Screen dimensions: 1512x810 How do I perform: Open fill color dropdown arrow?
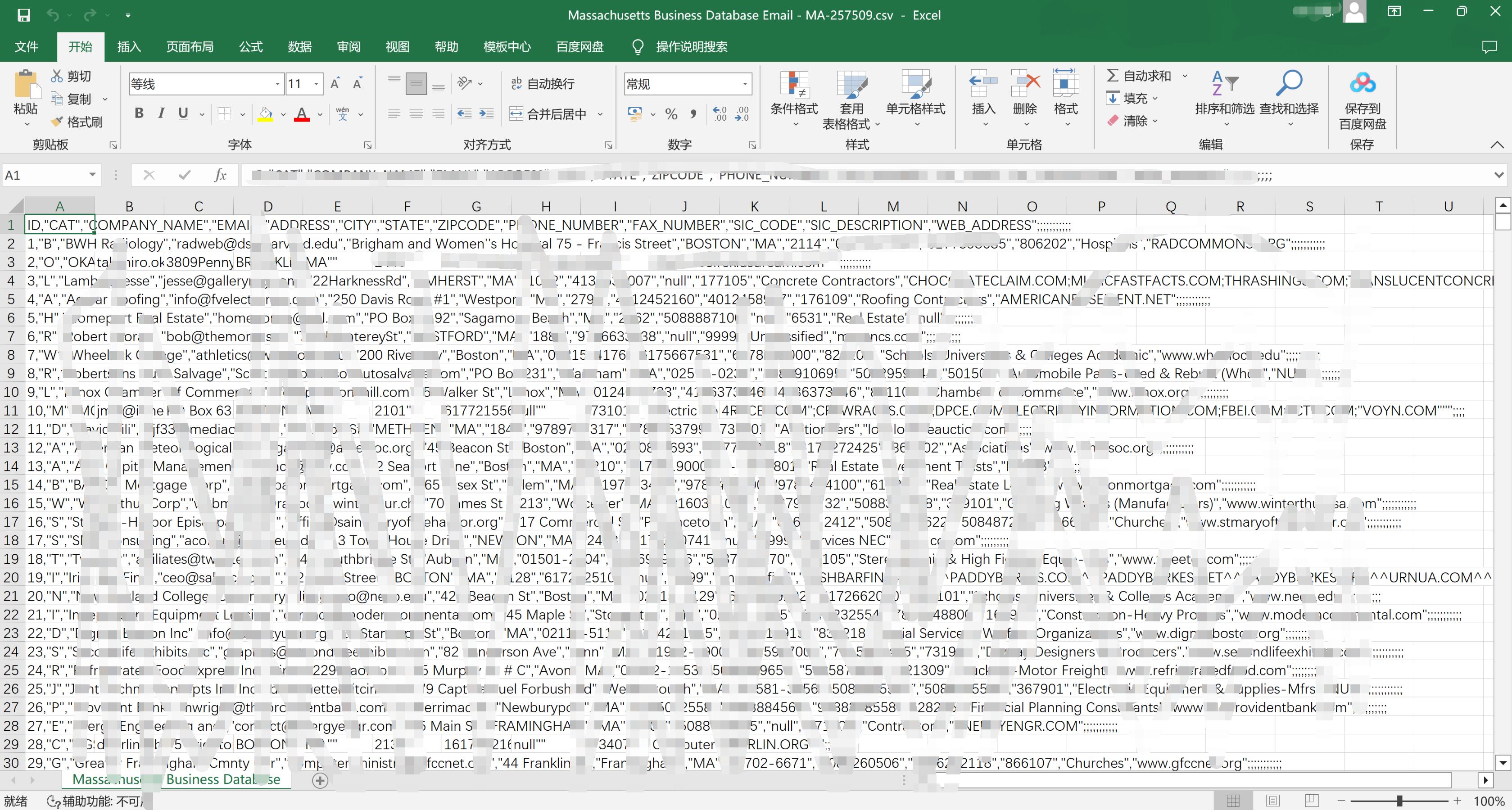point(284,114)
